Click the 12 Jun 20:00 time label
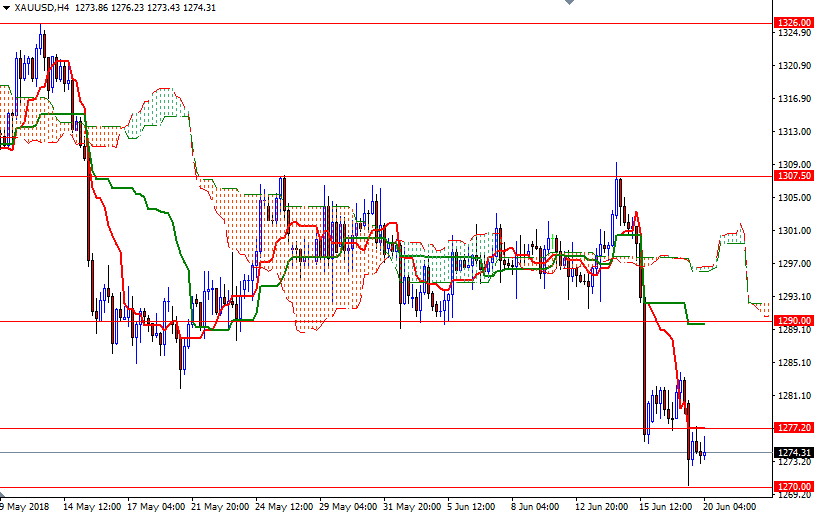The width and height of the screenshot is (814, 514). (602, 506)
